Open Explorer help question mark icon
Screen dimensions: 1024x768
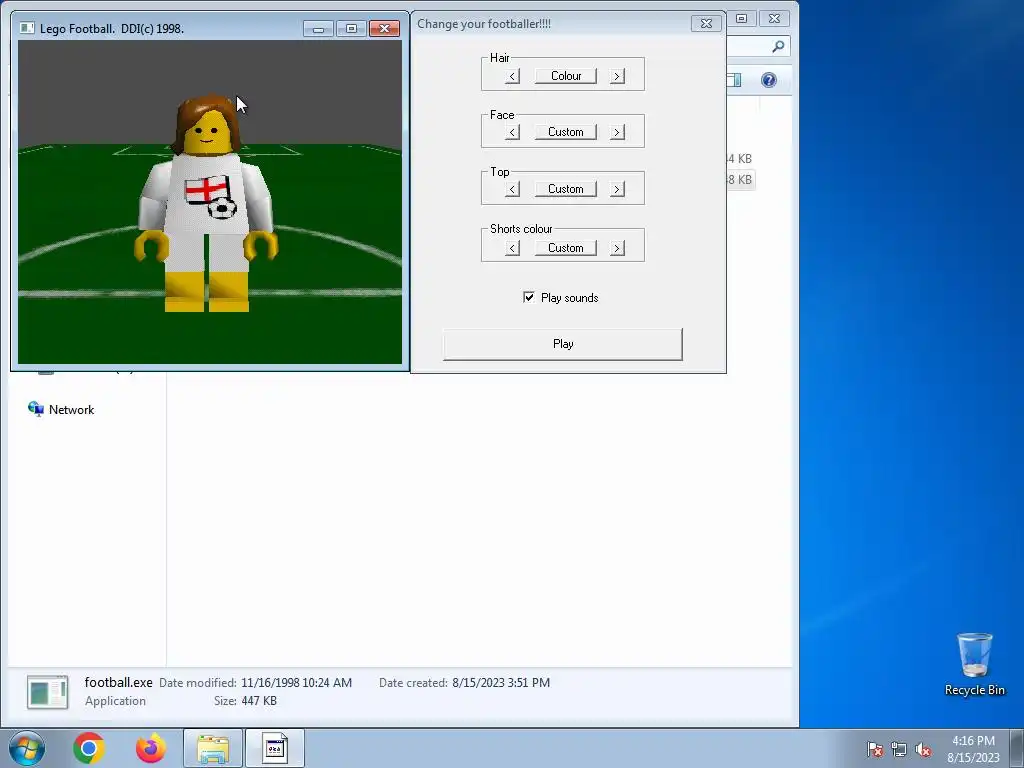[769, 80]
